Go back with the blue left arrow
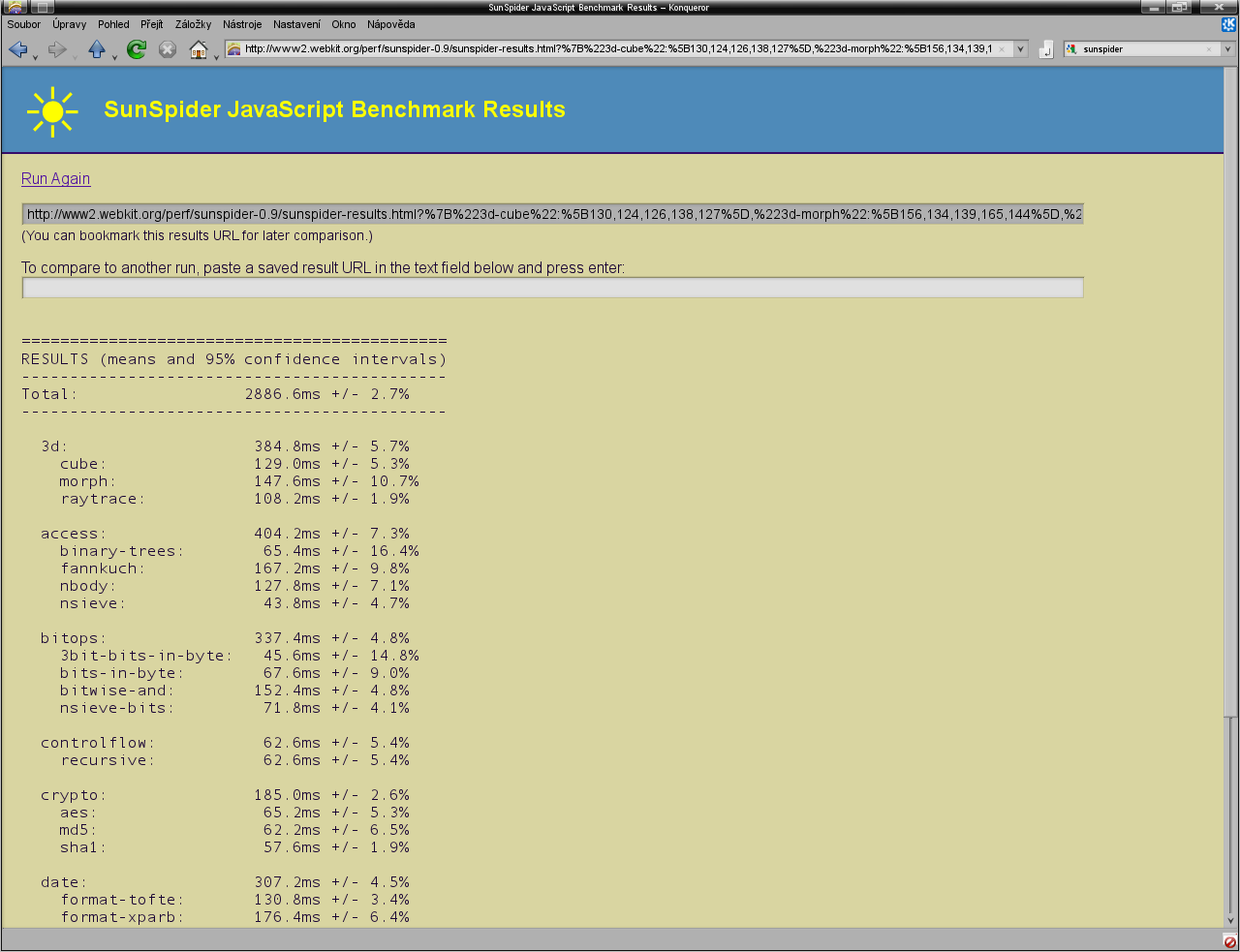The width and height of the screenshot is (1240, 952). [x=17, y=49]
